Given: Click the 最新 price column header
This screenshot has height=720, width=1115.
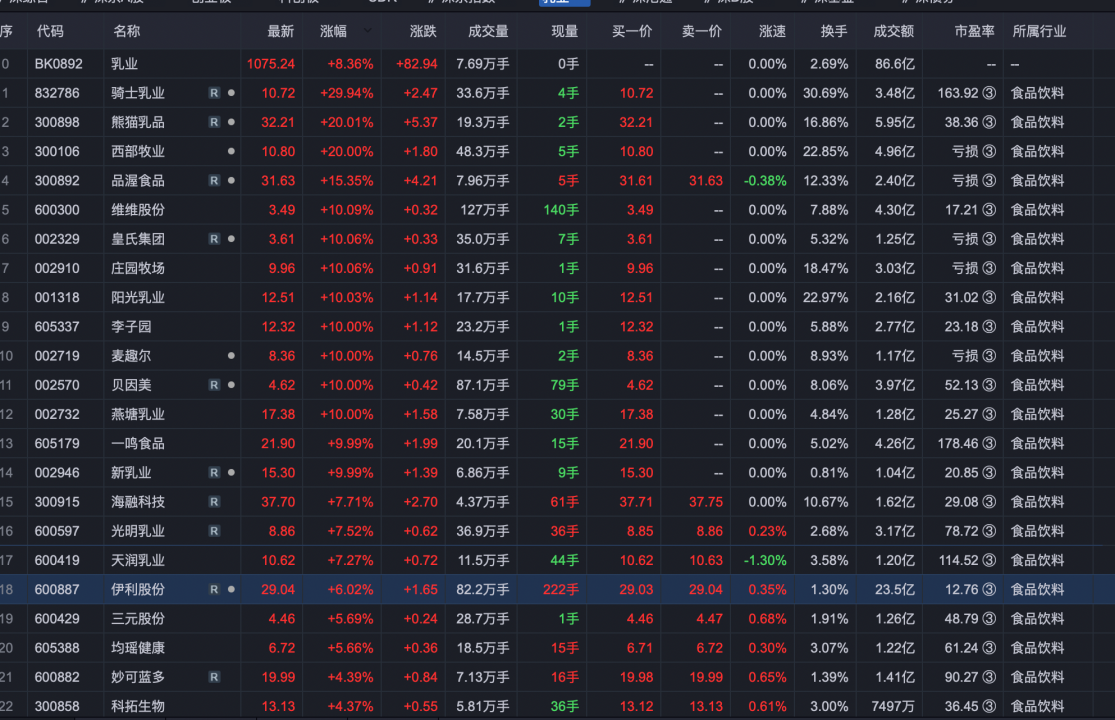Looking at the screenshot, I should pyautogui.click(x=281, y=32).
